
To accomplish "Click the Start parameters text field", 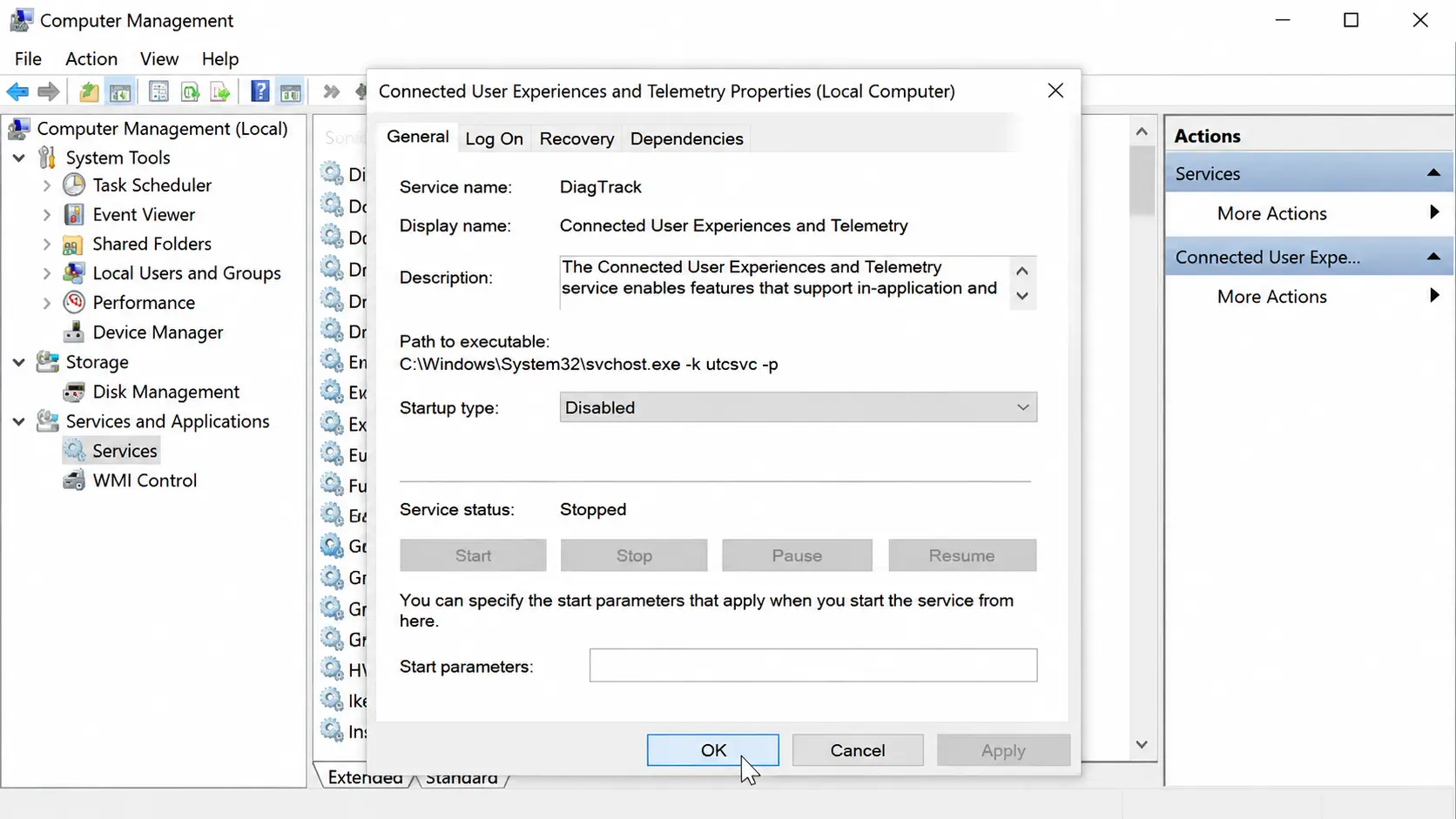I will [813, 666].
